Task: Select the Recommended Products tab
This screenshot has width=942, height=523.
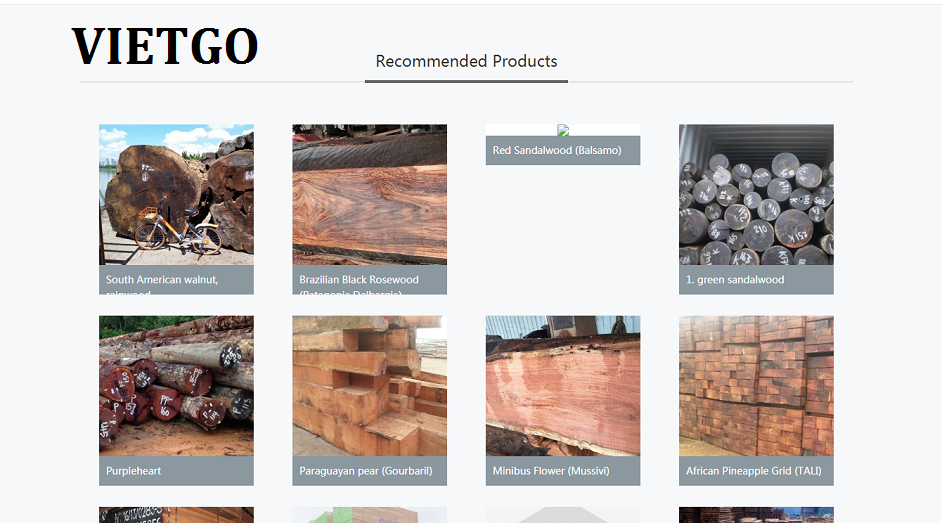Action: tap(466, 61)
